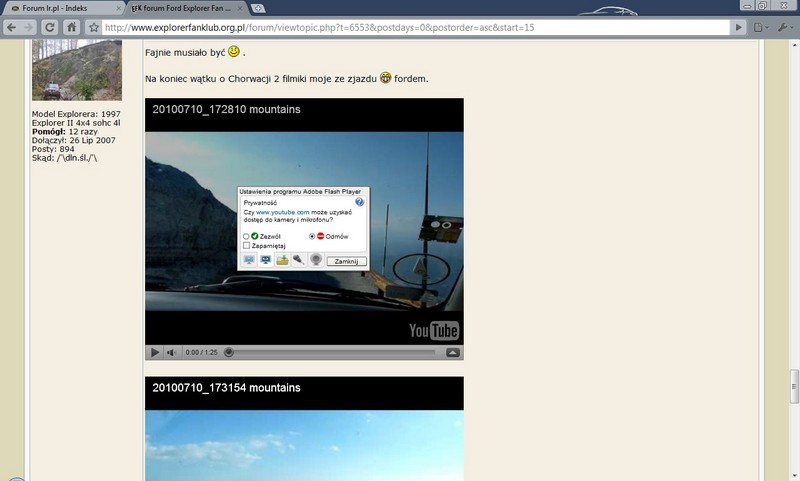Screen dimensions: 800x481
Task: Open Flash help question mark icon
Action: point(359,202)
